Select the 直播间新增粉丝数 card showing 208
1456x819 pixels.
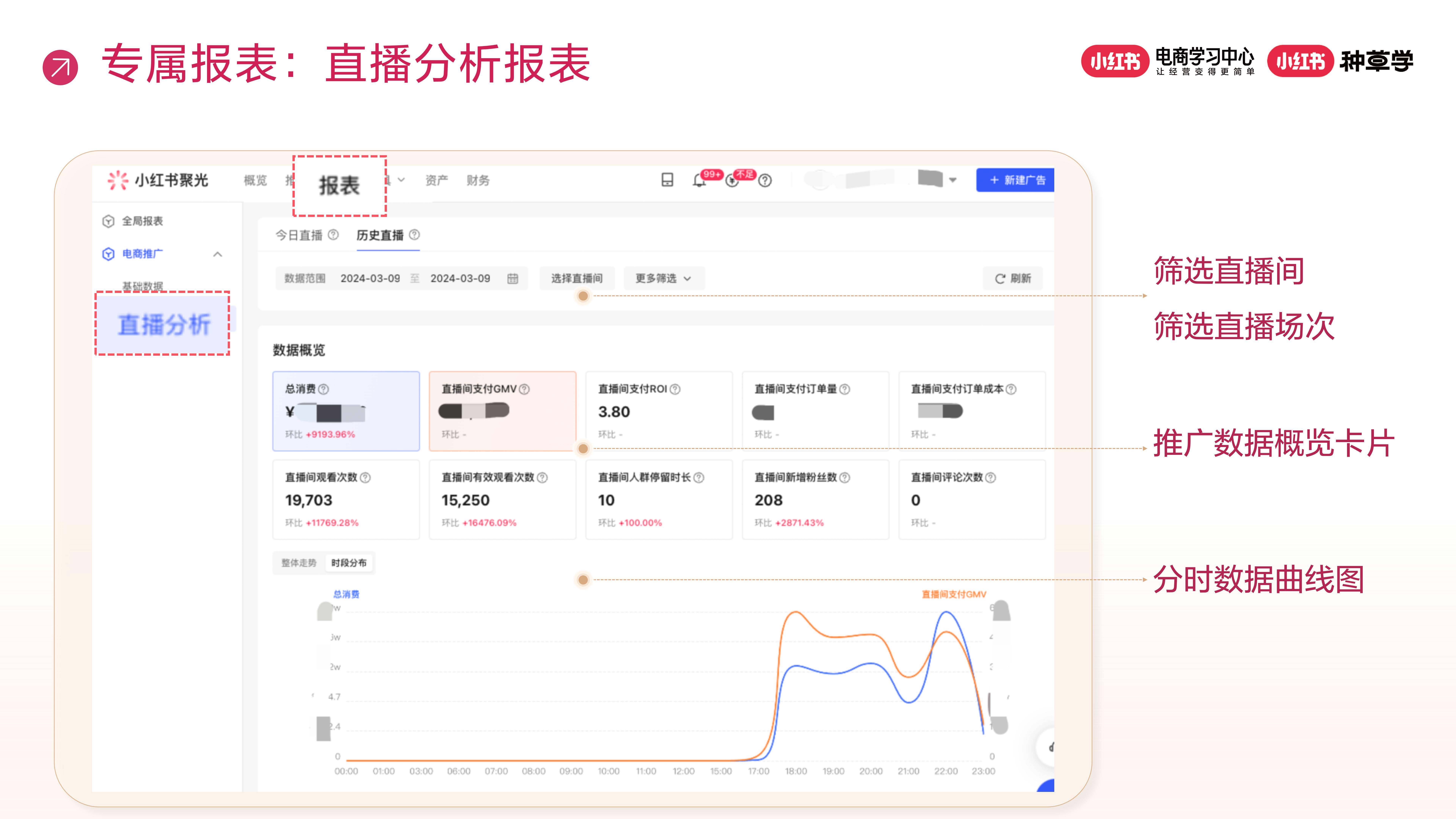(816, 500)
